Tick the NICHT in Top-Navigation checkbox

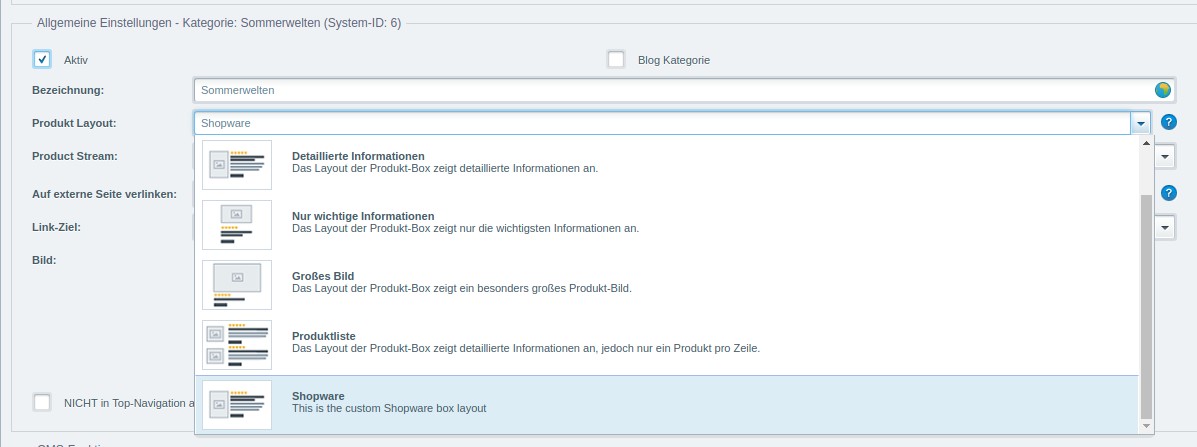coord(42,402)
